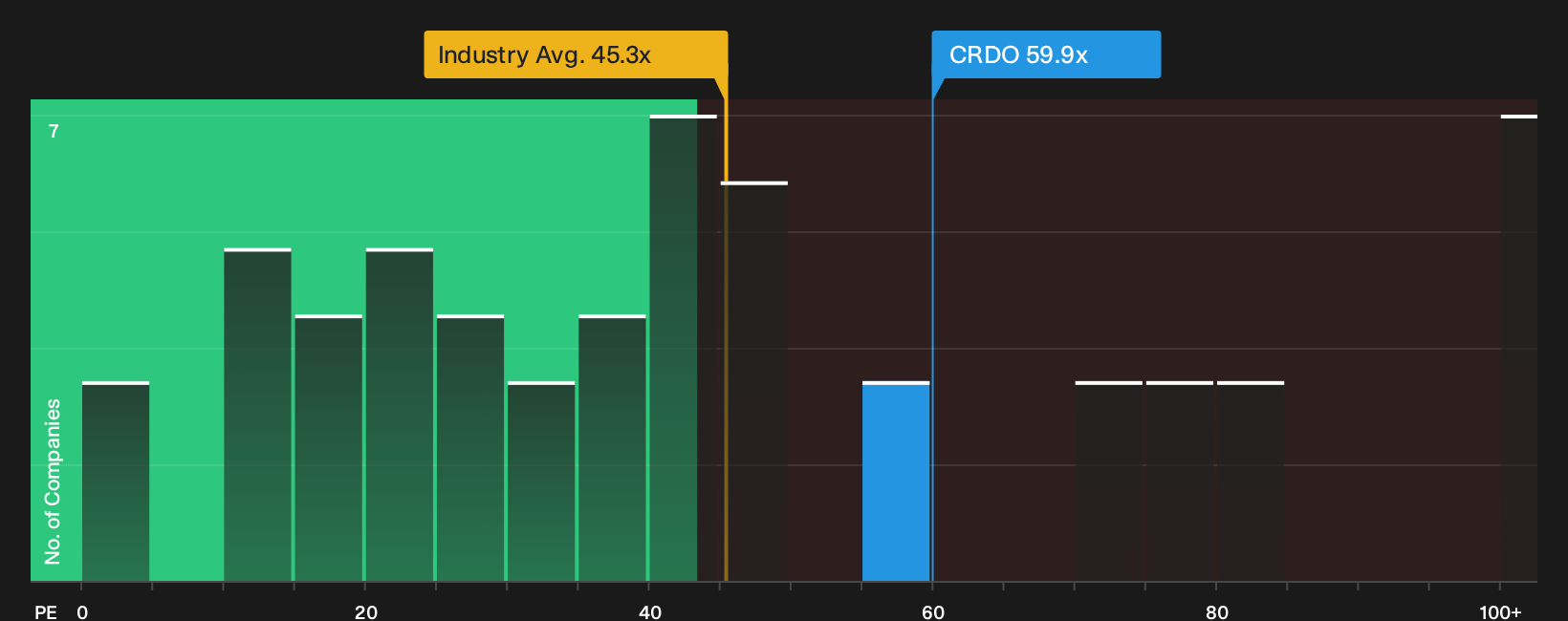Click the bar starting at PE 30

[x=541, y=482]
